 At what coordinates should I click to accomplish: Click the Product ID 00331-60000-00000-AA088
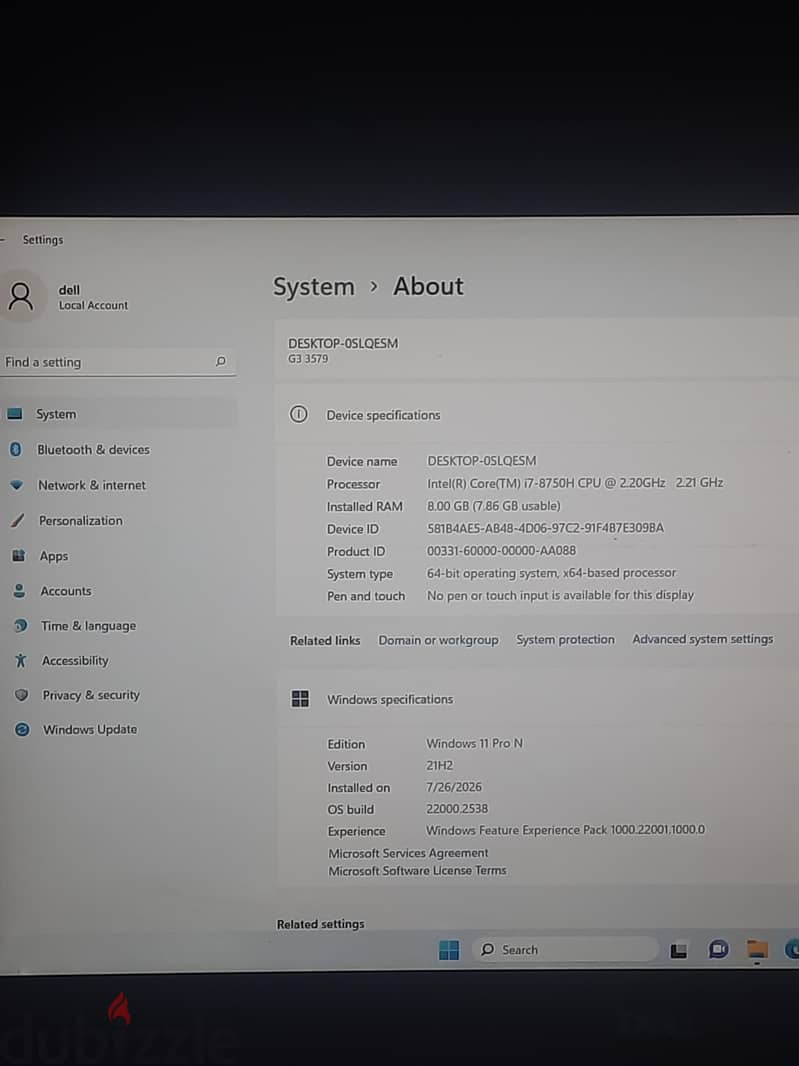pos(501,550)
